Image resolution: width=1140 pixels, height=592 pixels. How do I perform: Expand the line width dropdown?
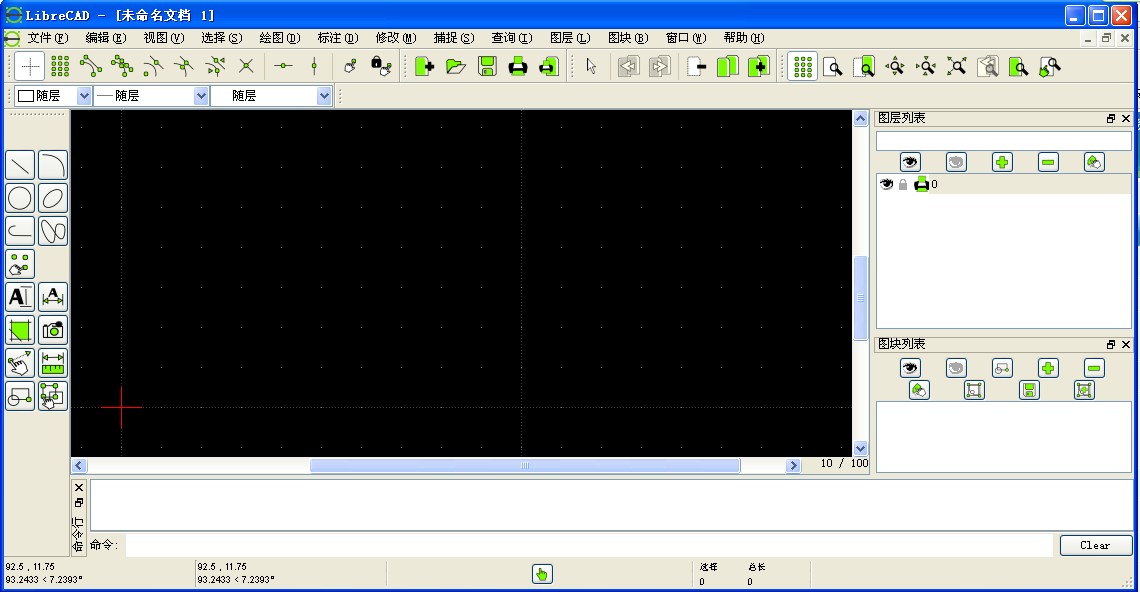pos(151,96)
